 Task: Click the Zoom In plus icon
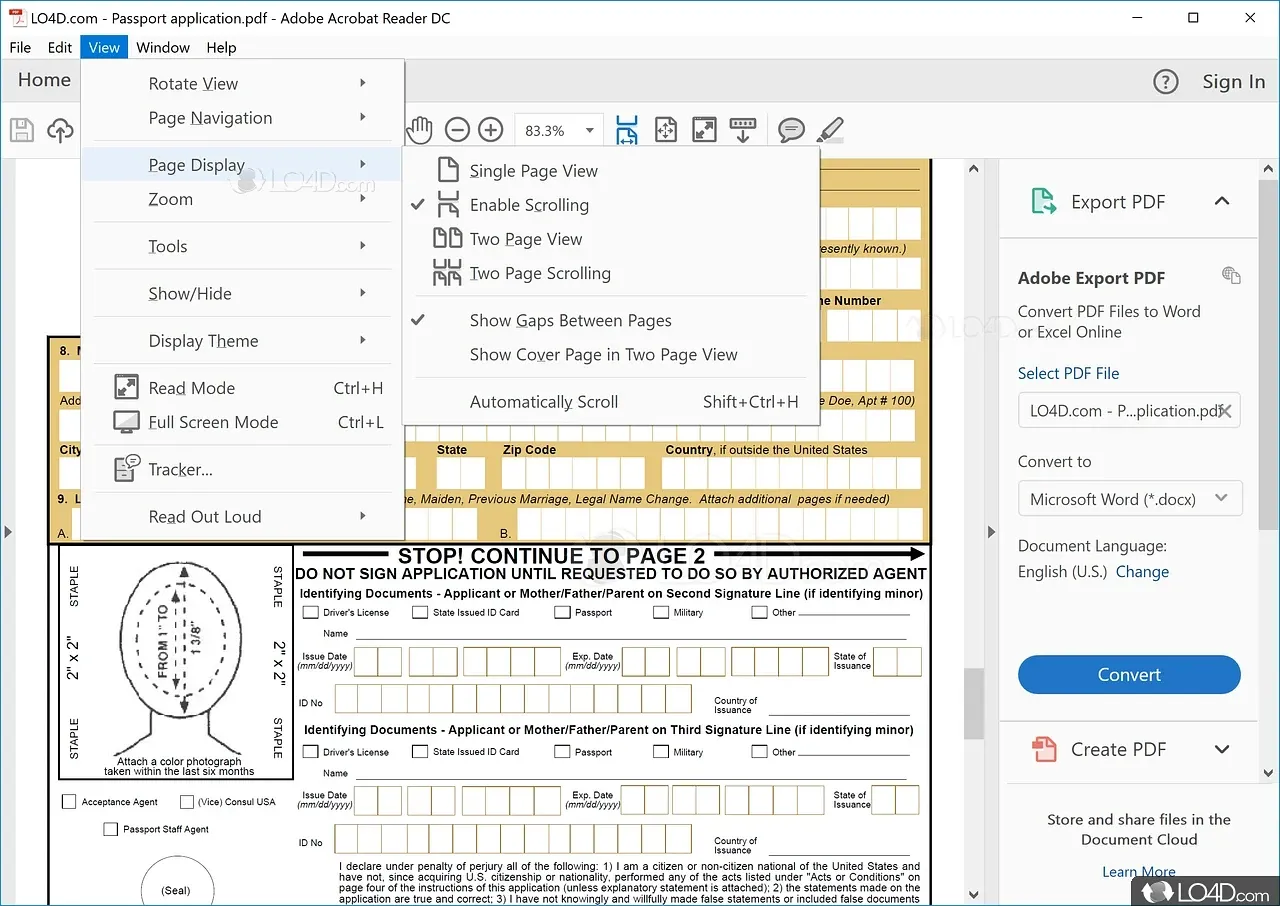(490, 130)
